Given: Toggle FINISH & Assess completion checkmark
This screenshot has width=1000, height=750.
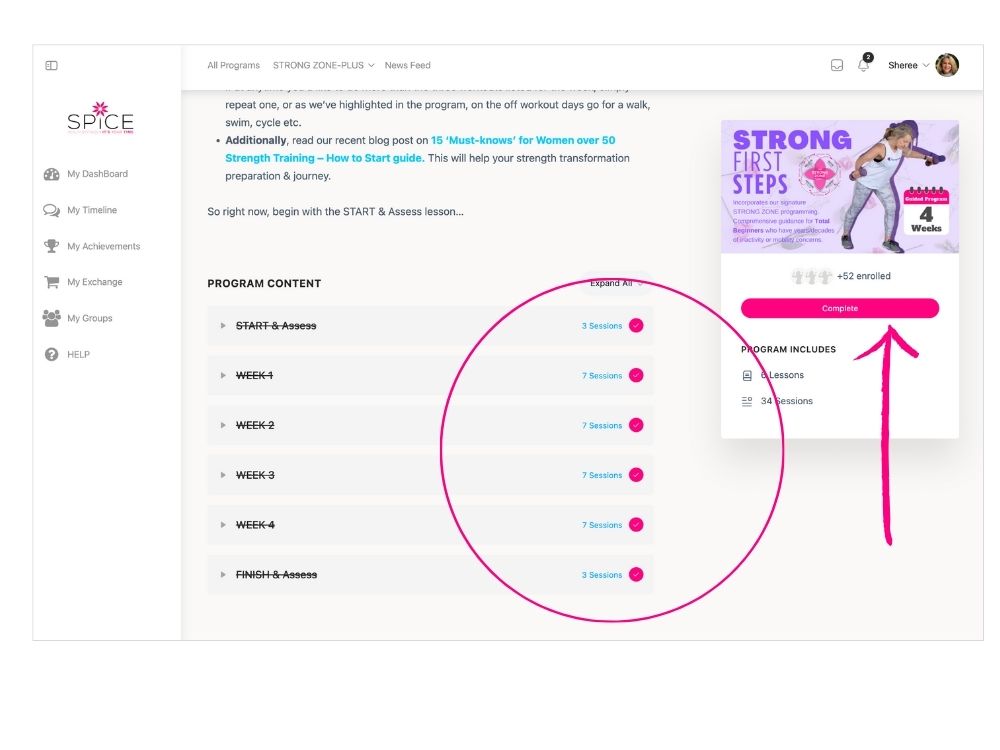Looking at the screenshot, I should [x=636, y=575].
